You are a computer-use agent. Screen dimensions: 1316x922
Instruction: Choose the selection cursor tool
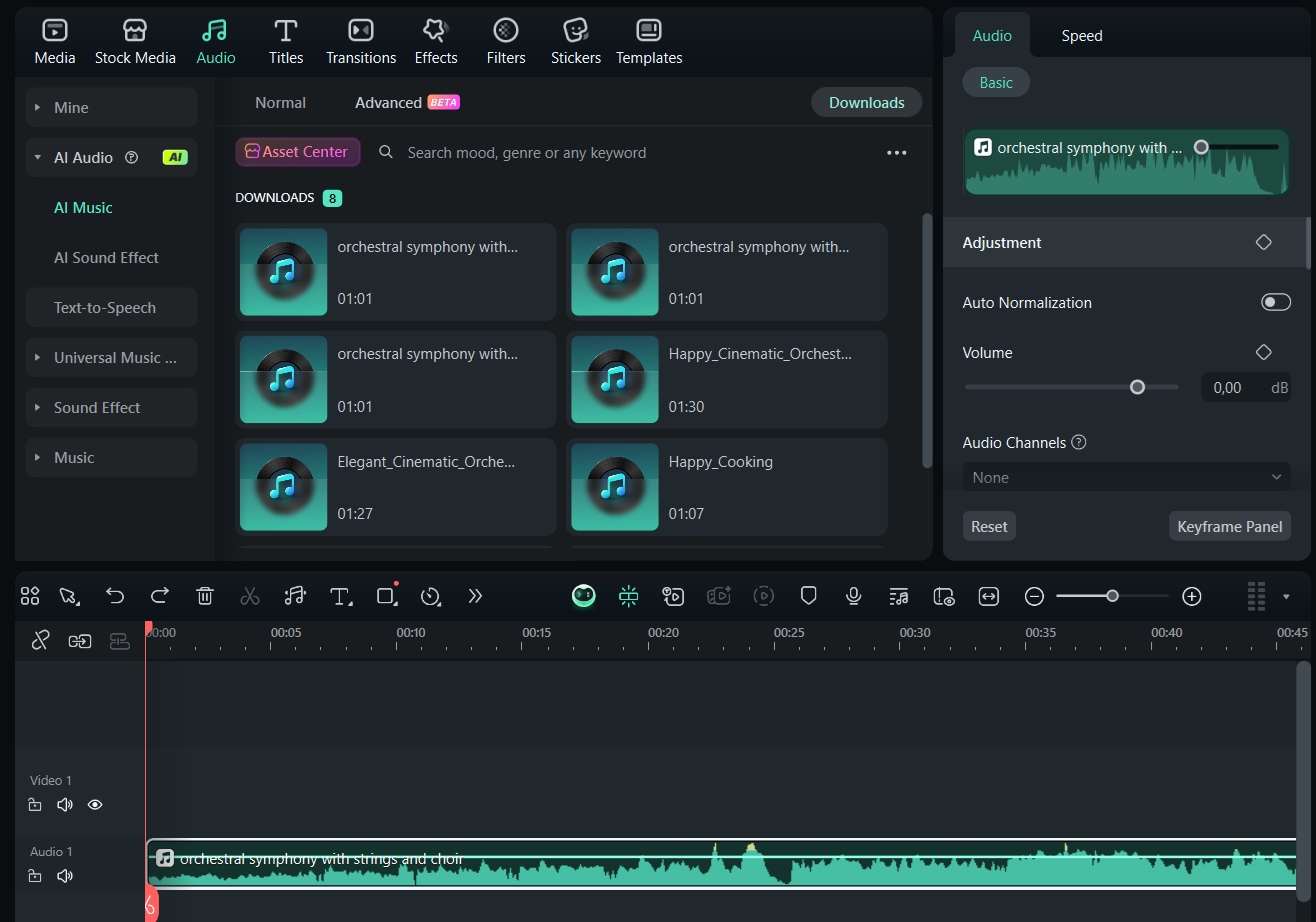(69, 596)
